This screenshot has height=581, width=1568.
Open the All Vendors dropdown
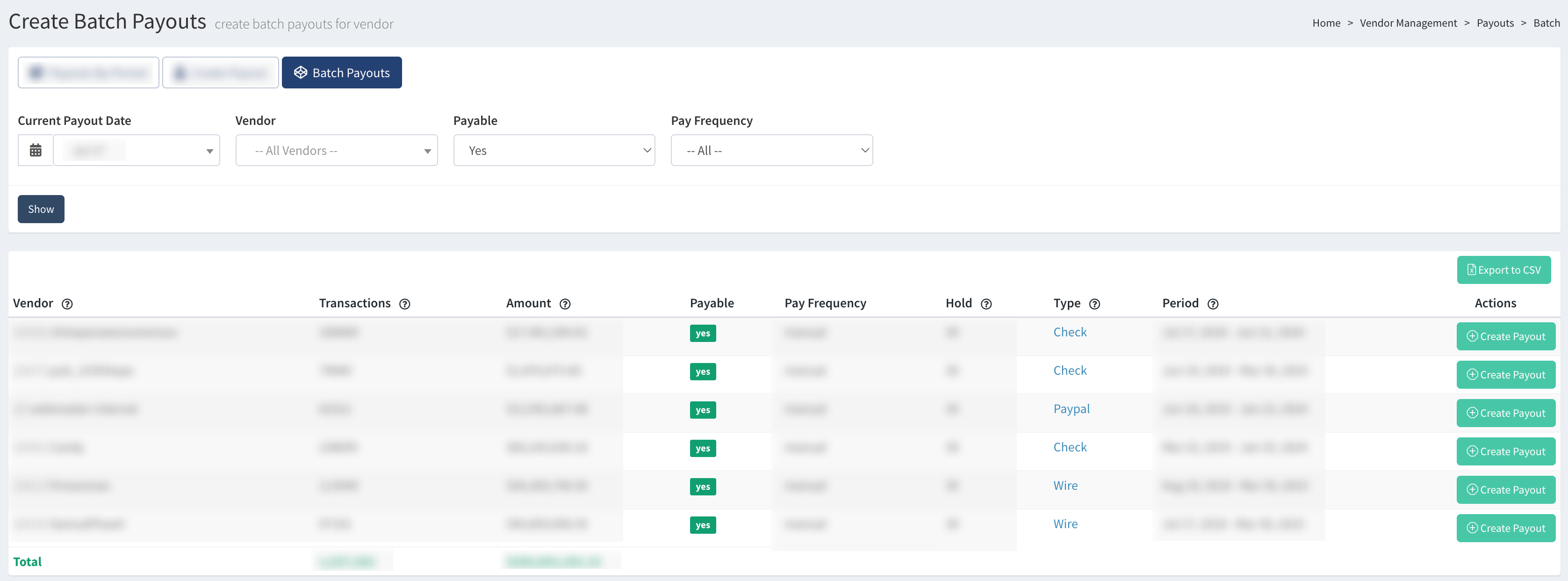(x=337, y=151)
